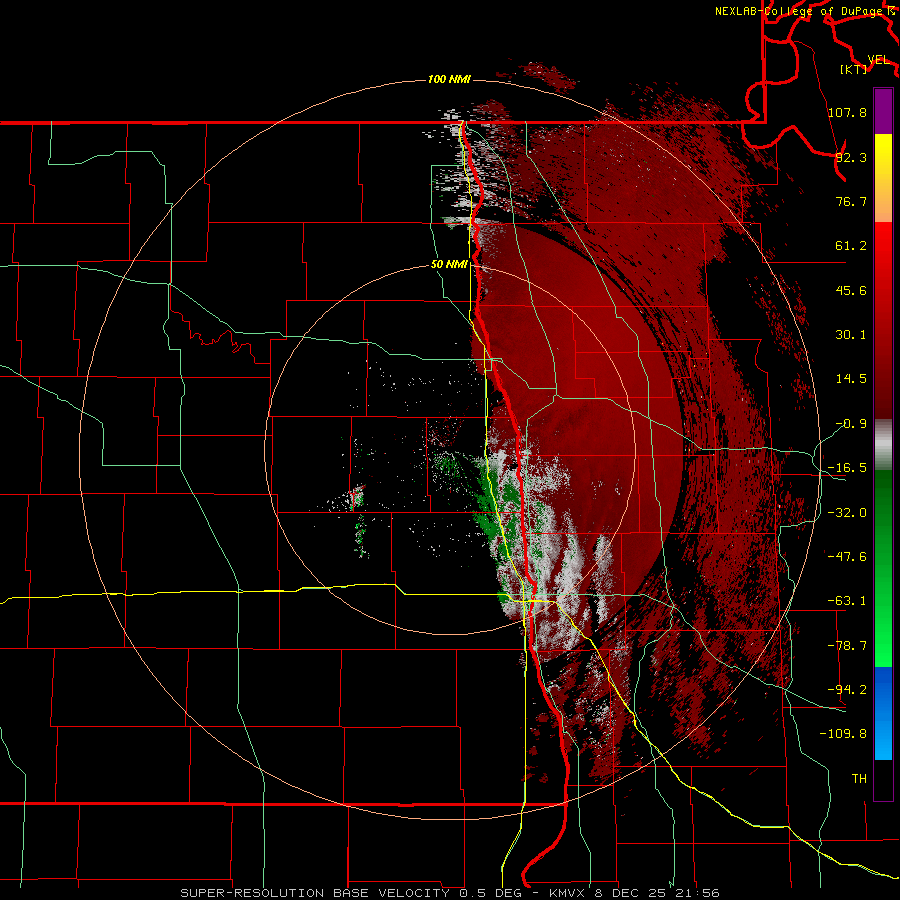Click the VEL legend title
The height and width of the screenshot is (900, 900).
coord(878,60)
